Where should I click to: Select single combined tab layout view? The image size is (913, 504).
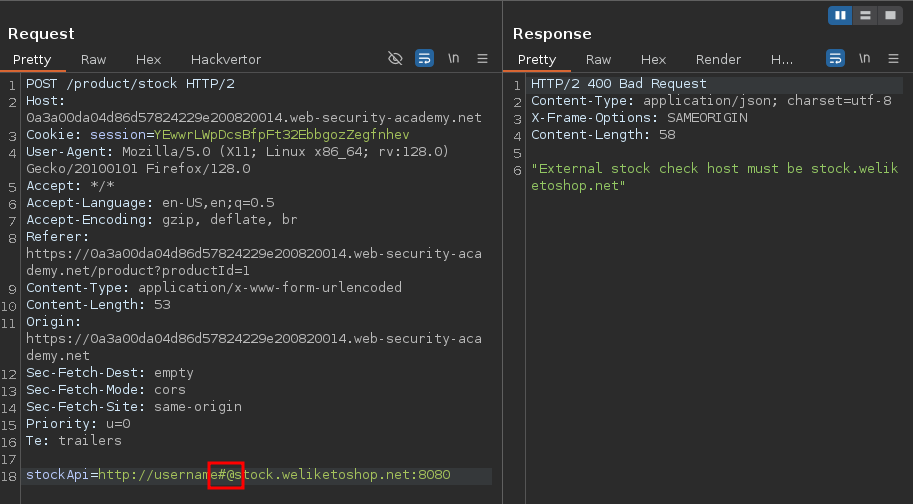890,15
